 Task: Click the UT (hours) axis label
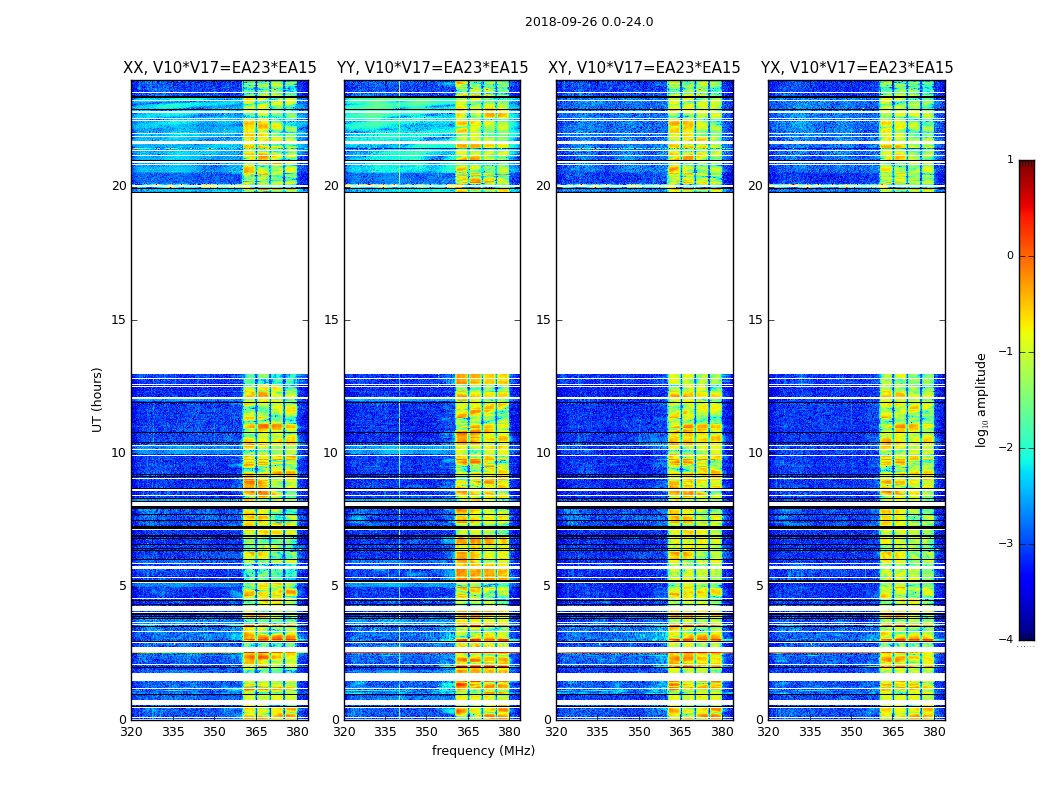point(97,400)
